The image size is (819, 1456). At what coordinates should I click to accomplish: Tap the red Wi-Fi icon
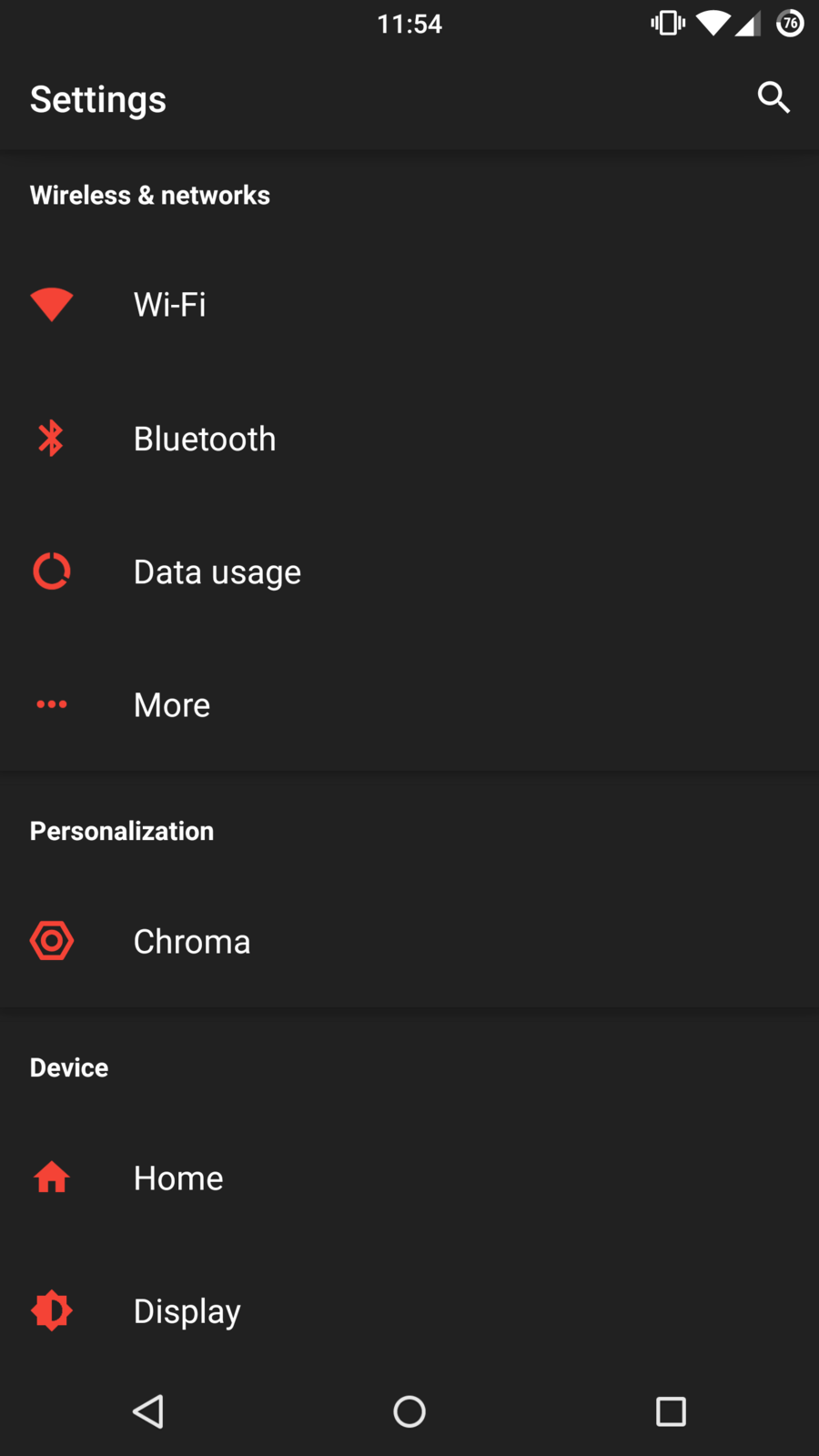click(52, 304)
